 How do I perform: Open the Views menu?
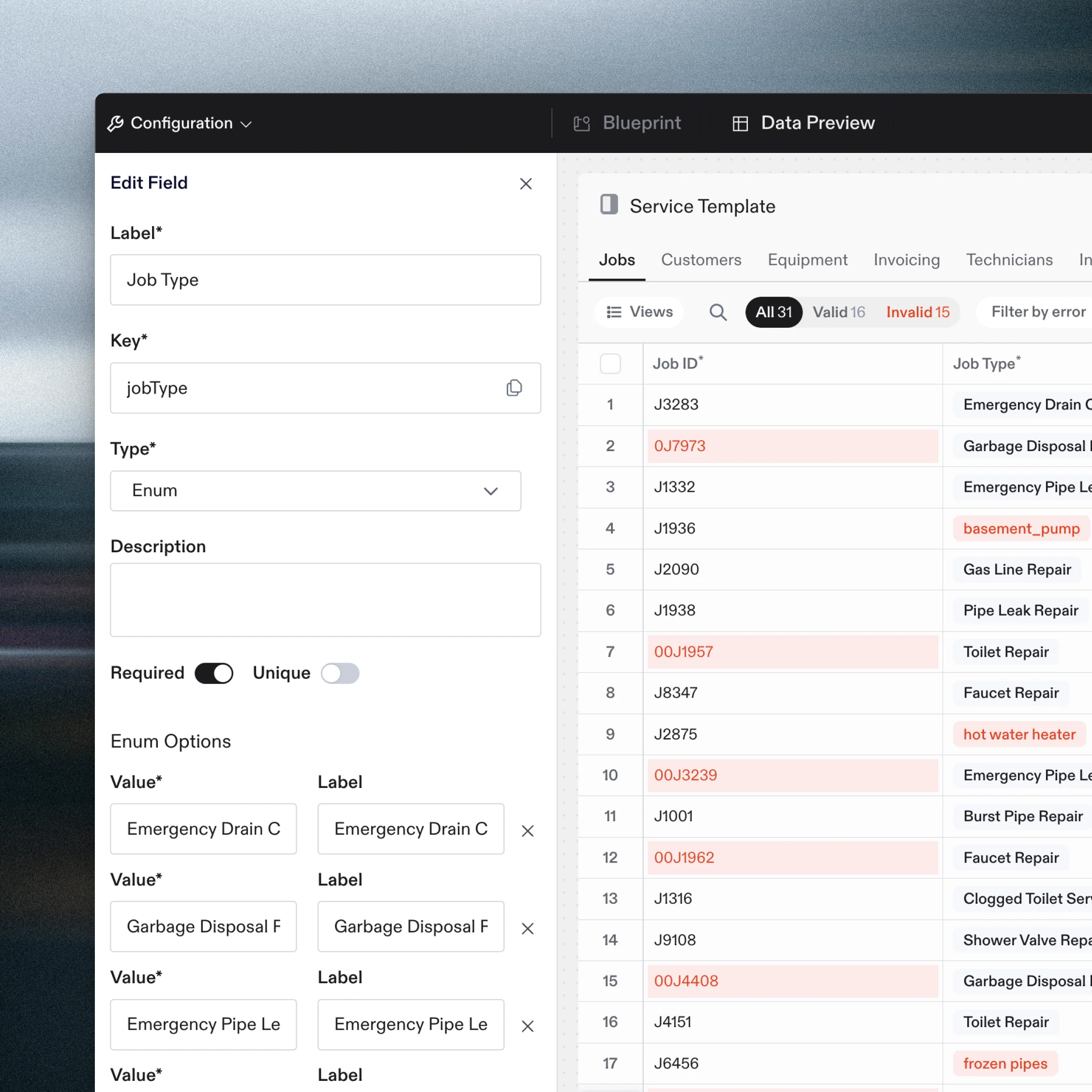tap(639, 312)
